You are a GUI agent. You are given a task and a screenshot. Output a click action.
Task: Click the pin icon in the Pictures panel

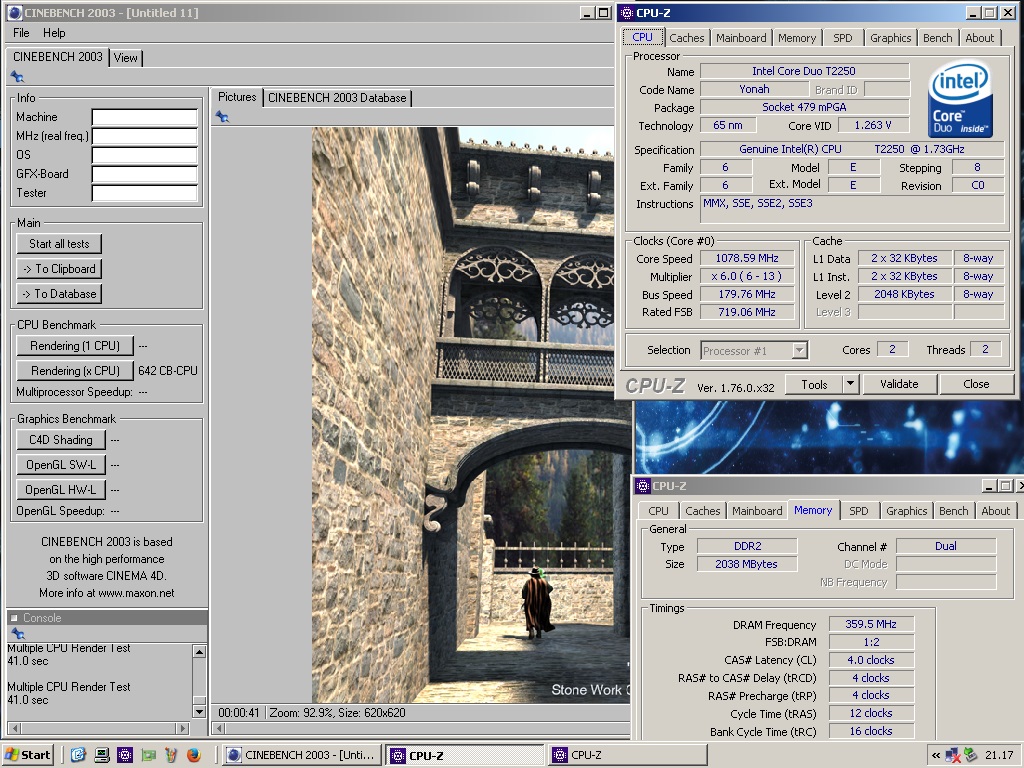222,117
